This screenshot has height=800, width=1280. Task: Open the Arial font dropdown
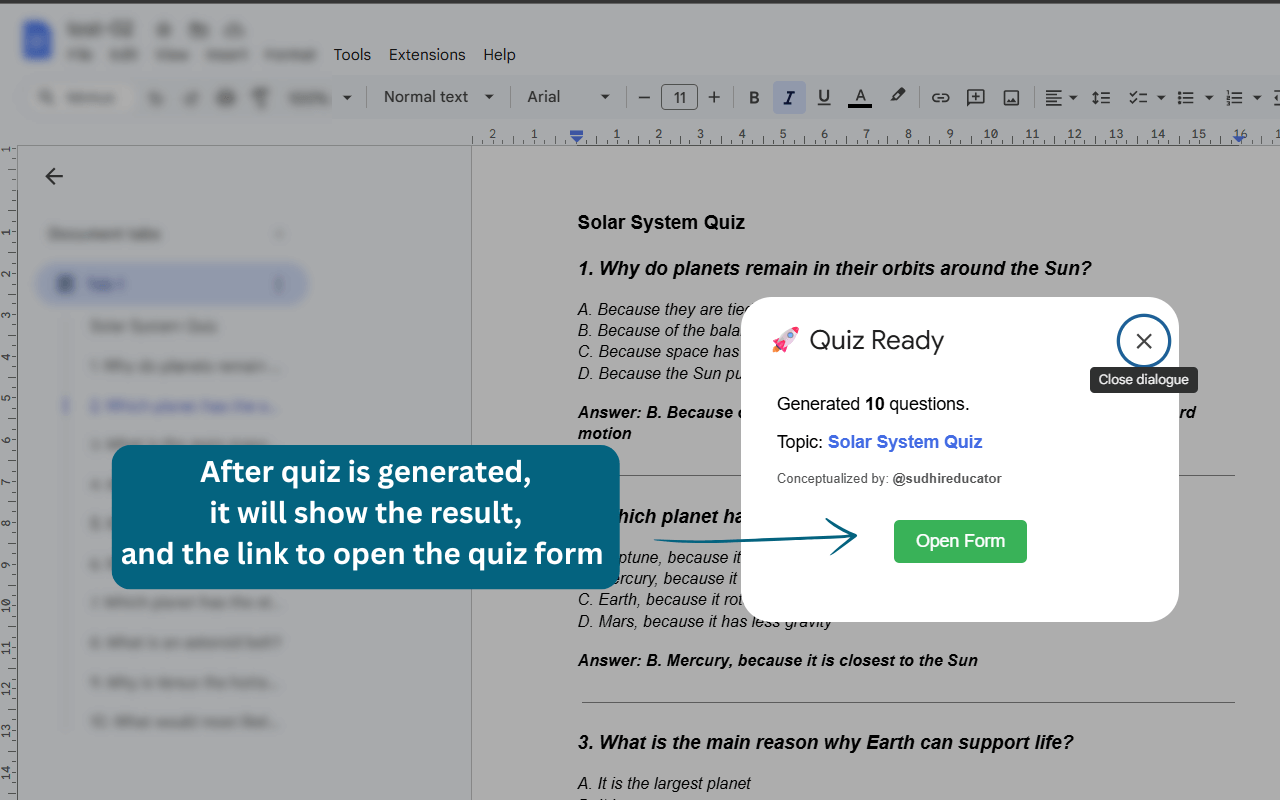(568, 97)
